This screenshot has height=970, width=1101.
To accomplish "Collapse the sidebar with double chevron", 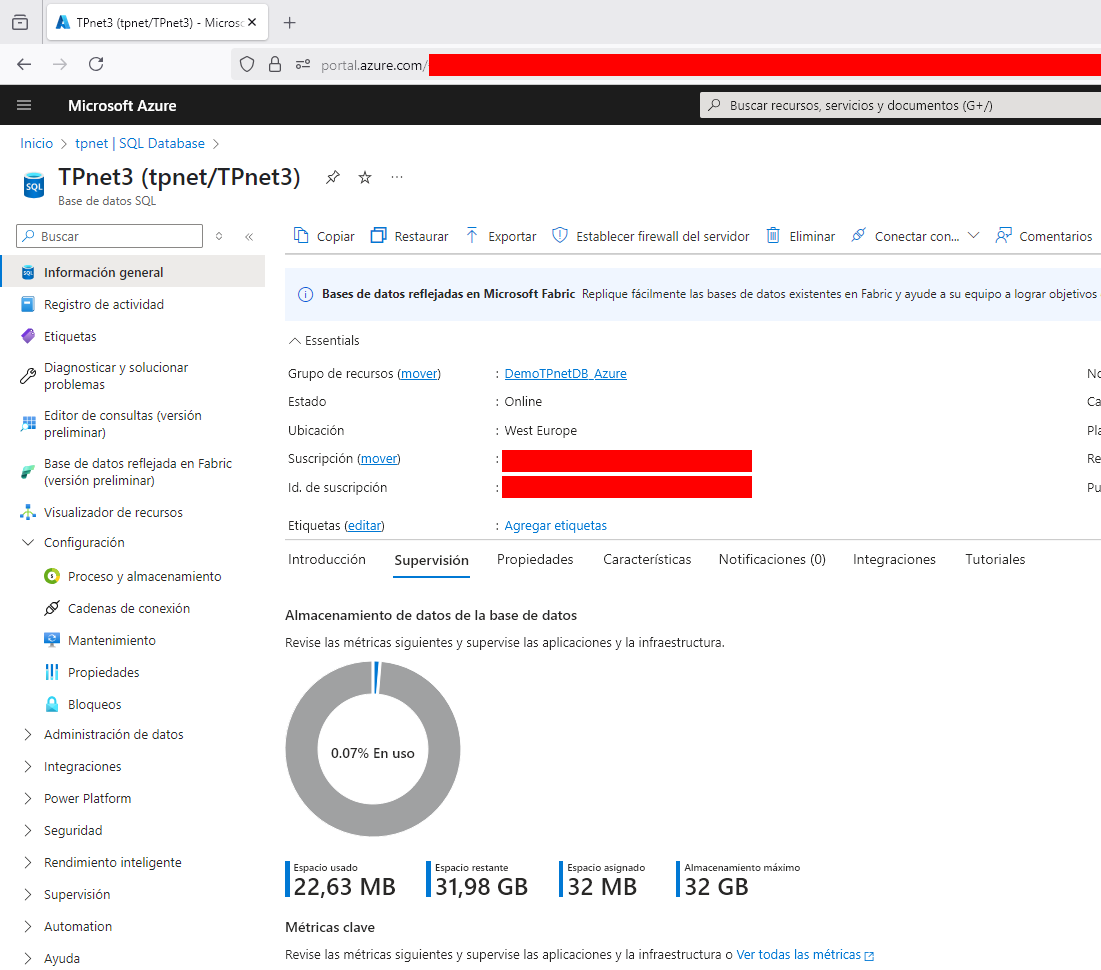I will point(249,237).
